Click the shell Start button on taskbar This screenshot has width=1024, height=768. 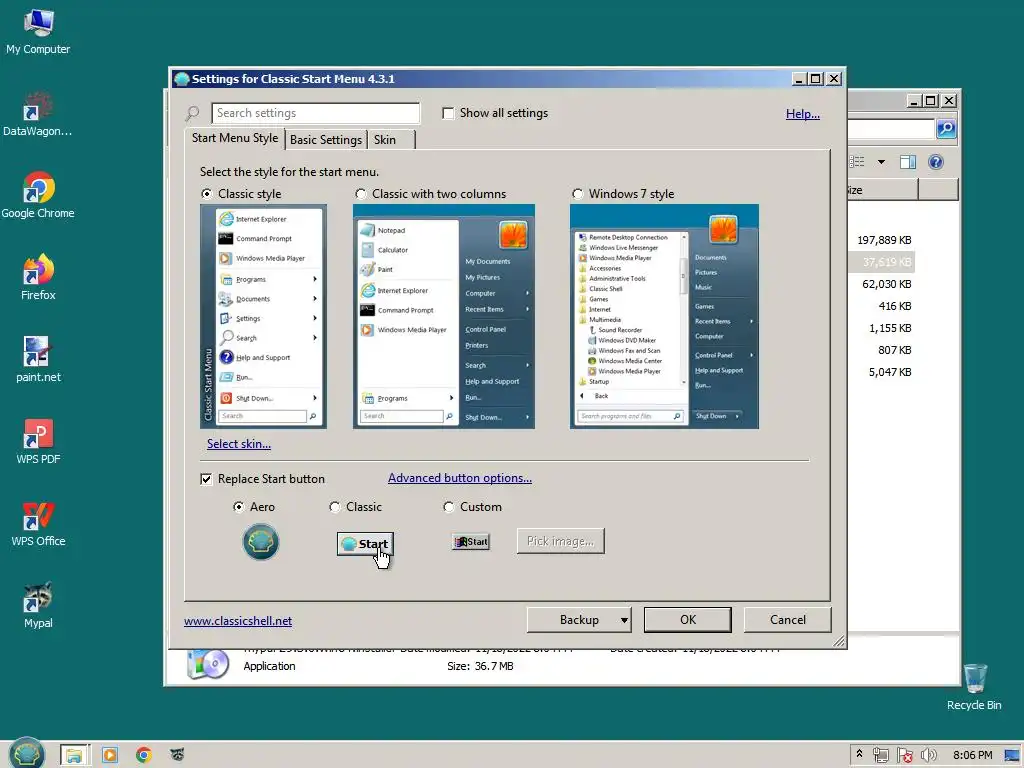(x=26, y=754)
